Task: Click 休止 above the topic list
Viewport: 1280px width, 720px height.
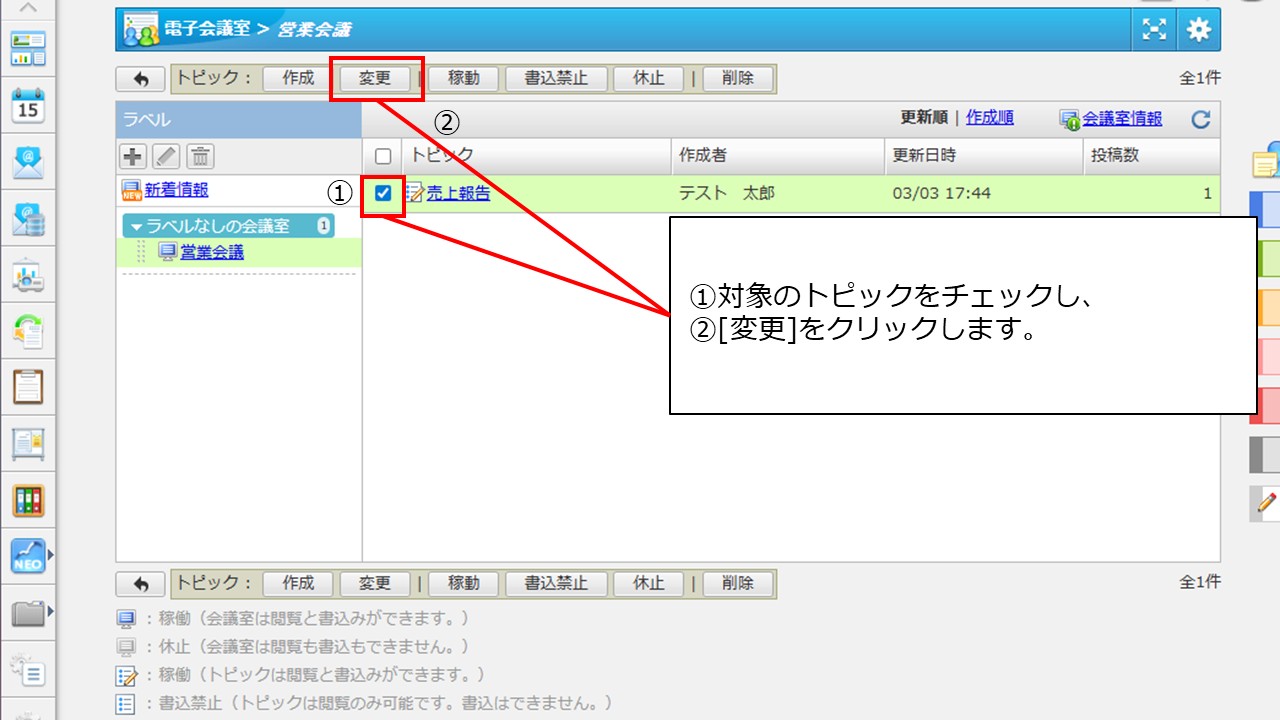Action: (649, 79)
